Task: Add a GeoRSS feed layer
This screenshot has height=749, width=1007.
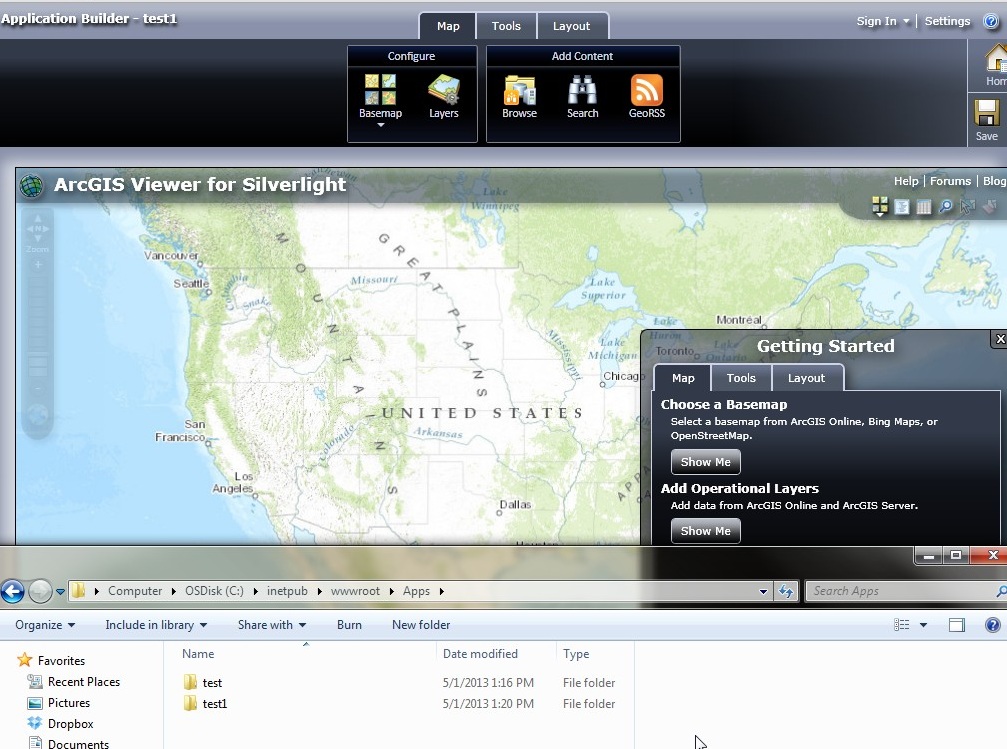Action: [x=647, y=96]
